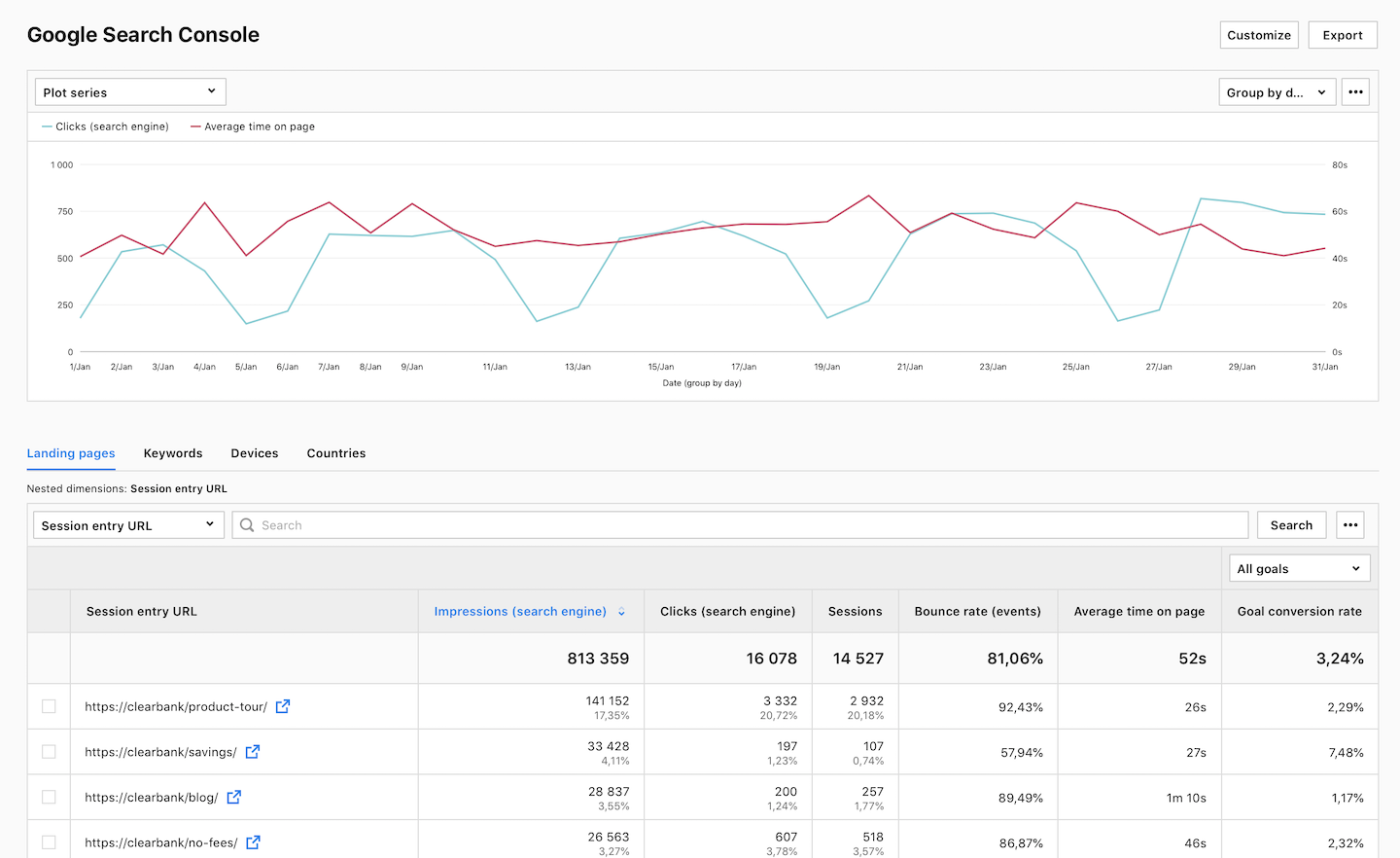Open the All goals dropdown
Viewport: 1400px width, 858px height.
tap(1299, 569)
